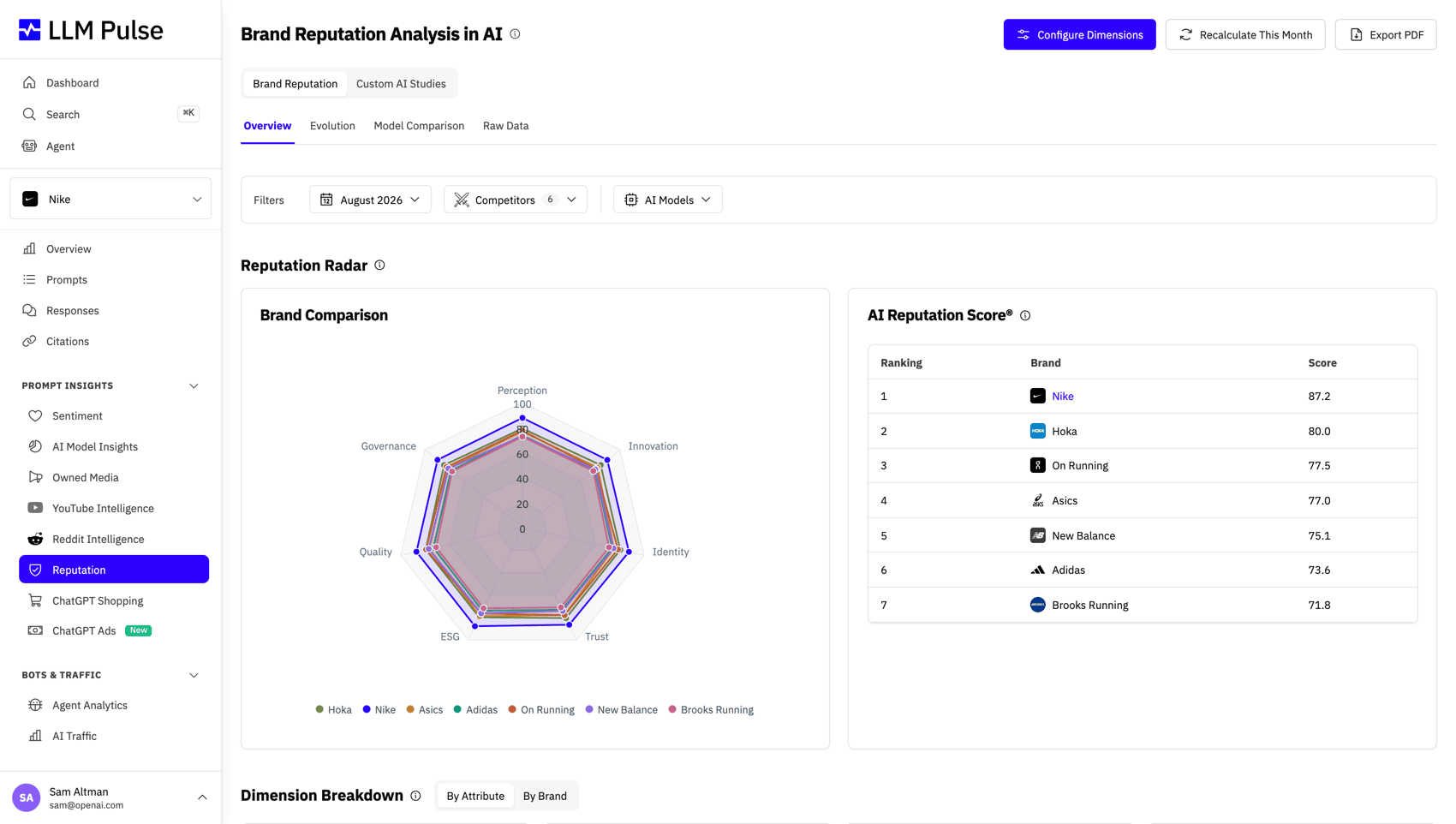Click the ChatGPT Shopping label in sidebar
This screenshot has width=1456, height=824.
[98, 601]
